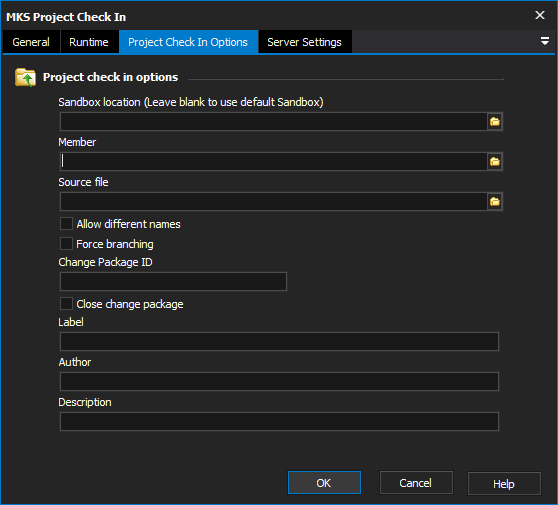Viewport: 558px width, 505px height.
Task: Open the tab list dropdown arrow
Action: tap(544, 41)
